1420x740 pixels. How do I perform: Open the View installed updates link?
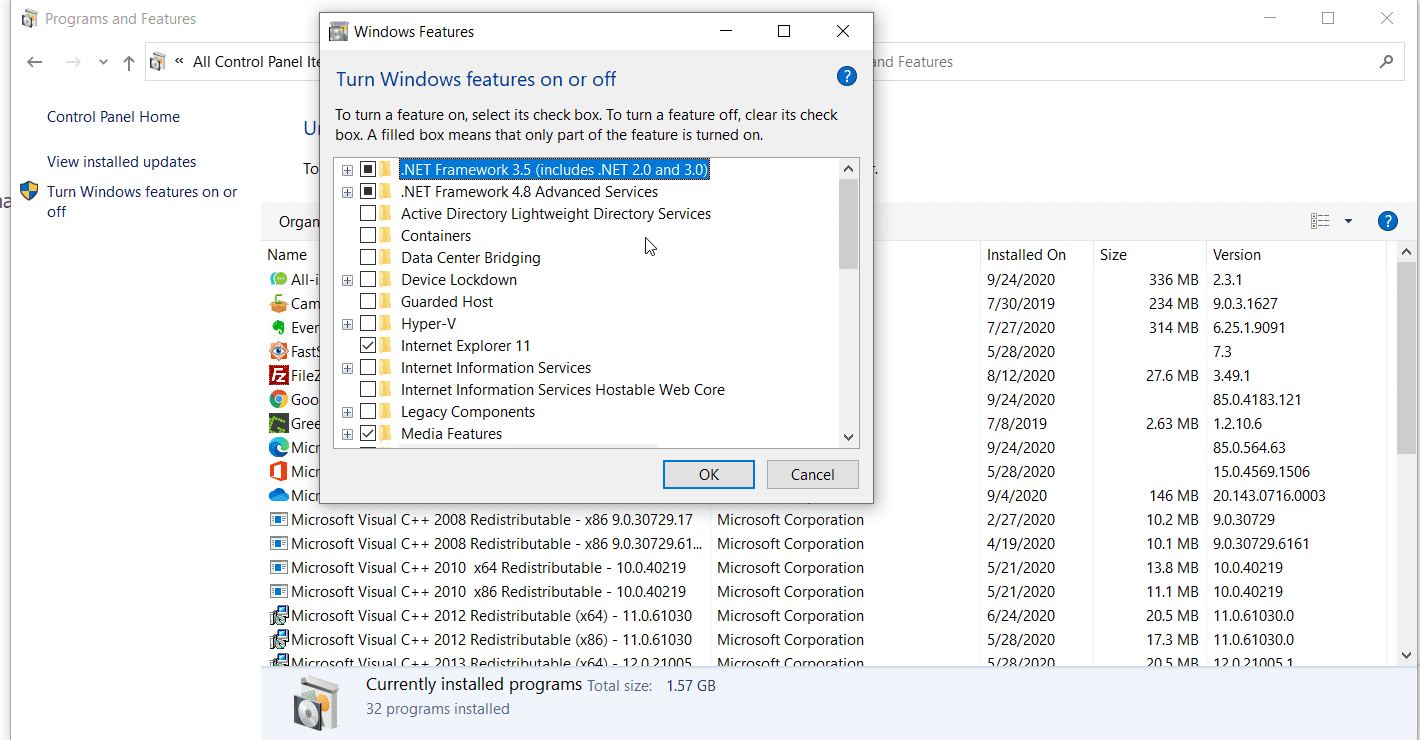(x=121, y=162)
